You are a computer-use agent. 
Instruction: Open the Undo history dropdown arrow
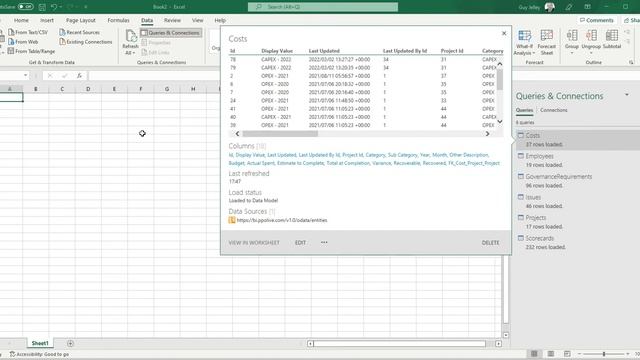[x=61, y=7]
